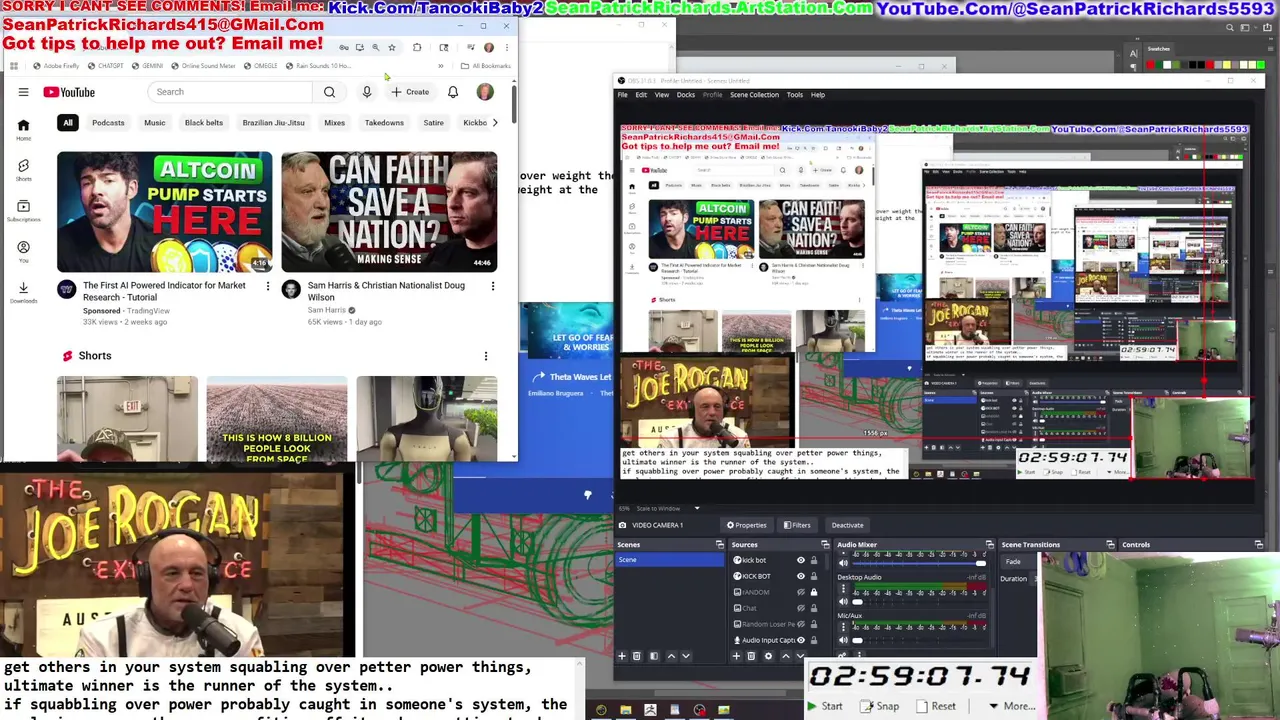Viewport: 1280px width, 720px height.
Task: Open the You section in sidebar
Action: (x=23, y=251)
